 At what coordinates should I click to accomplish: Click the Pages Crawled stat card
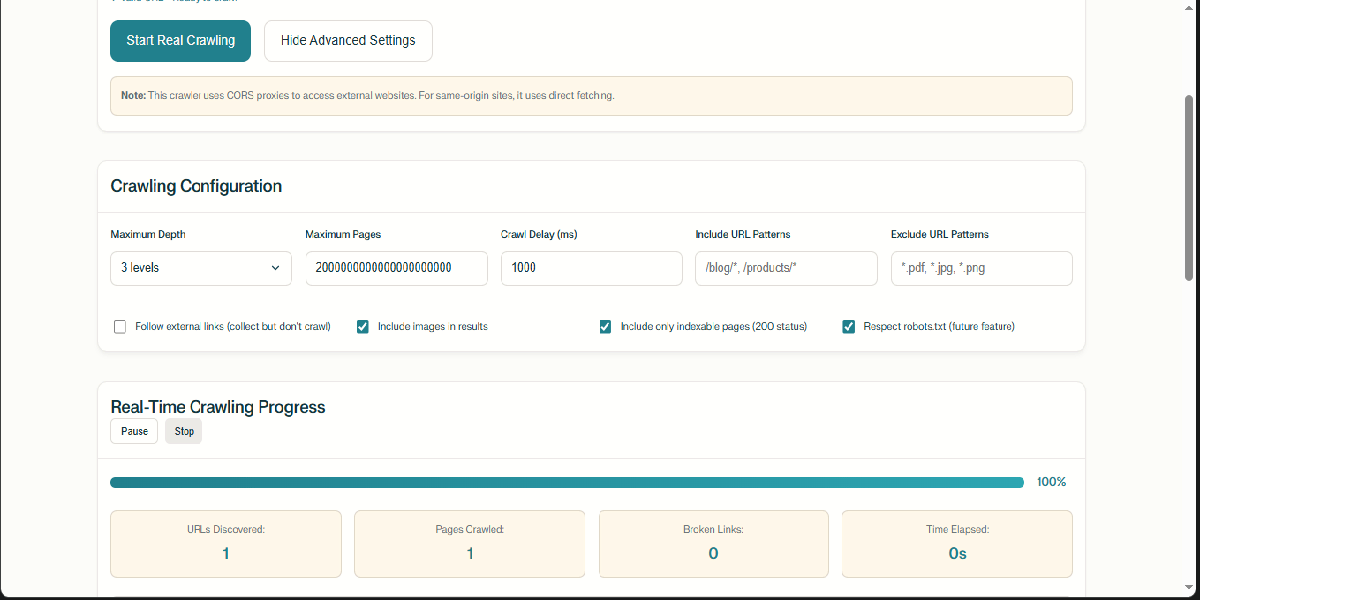tap(470, 543)
